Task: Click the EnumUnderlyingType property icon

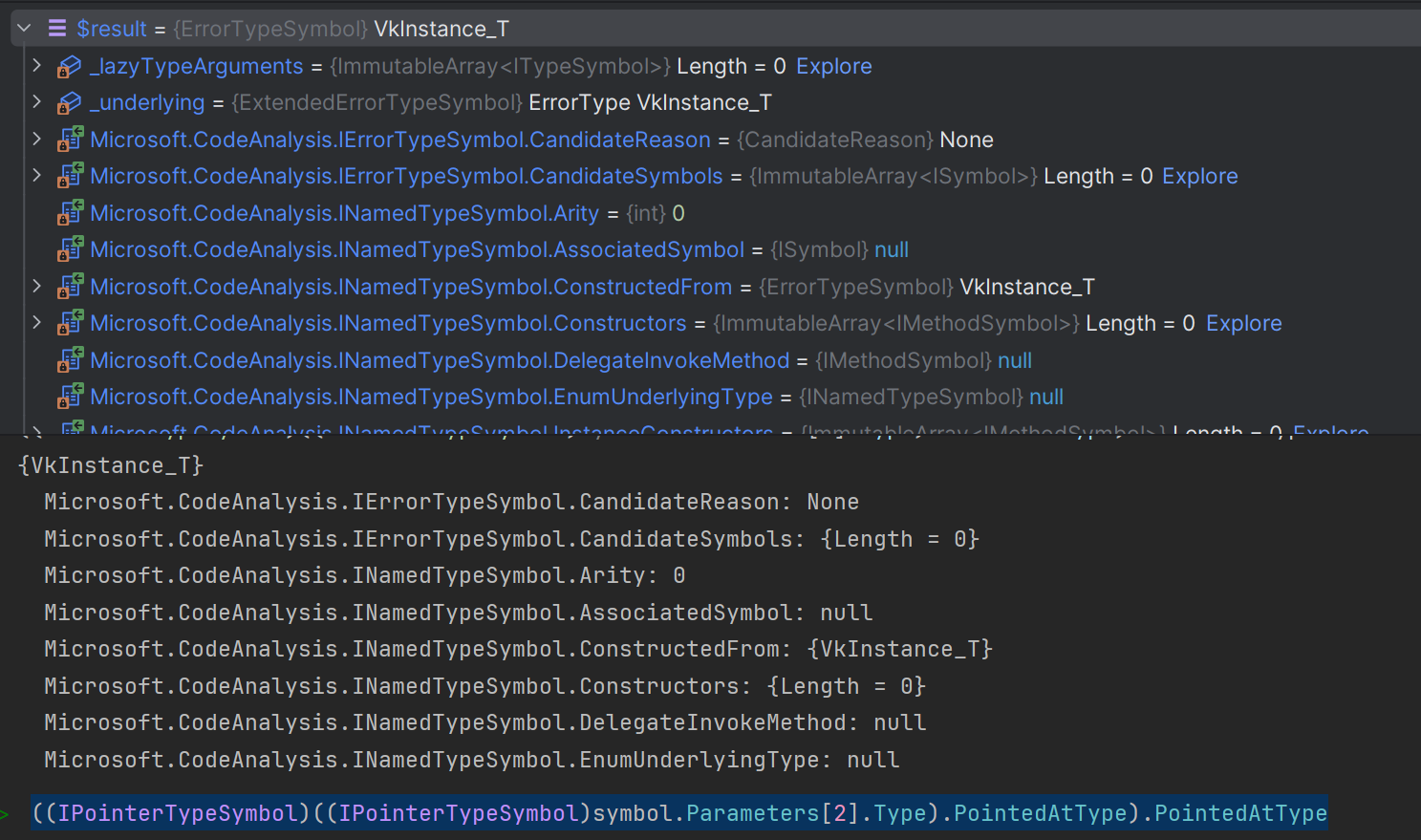Action: [x=70, y=398]
